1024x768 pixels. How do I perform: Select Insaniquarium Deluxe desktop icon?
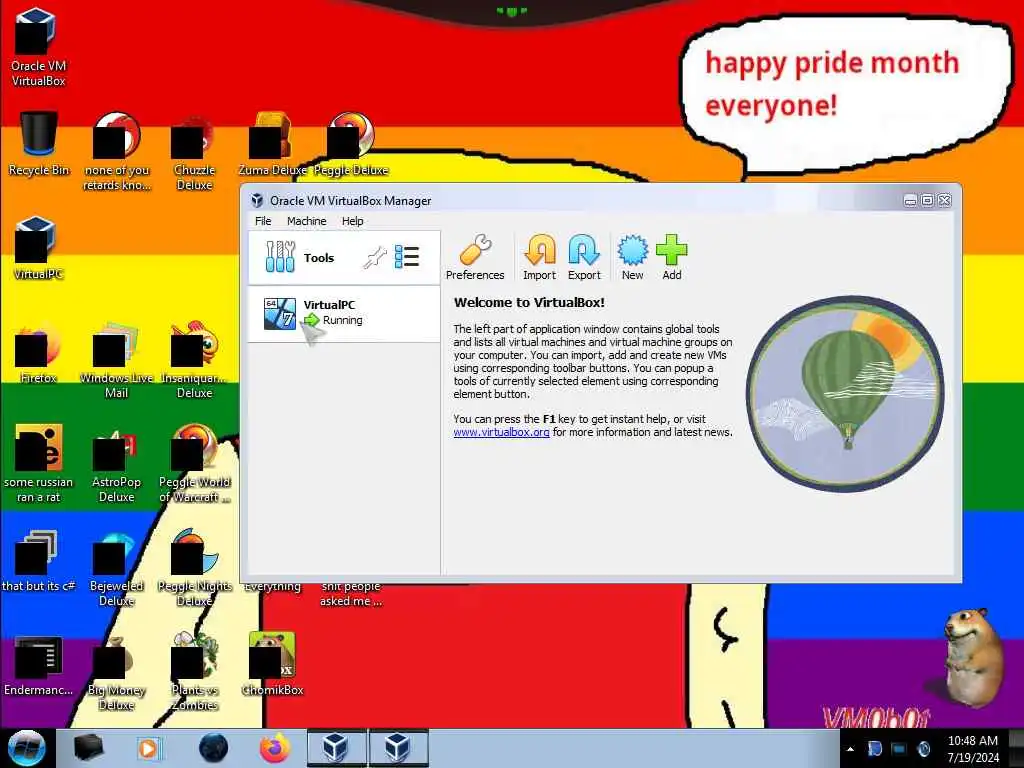pos(194,359)
